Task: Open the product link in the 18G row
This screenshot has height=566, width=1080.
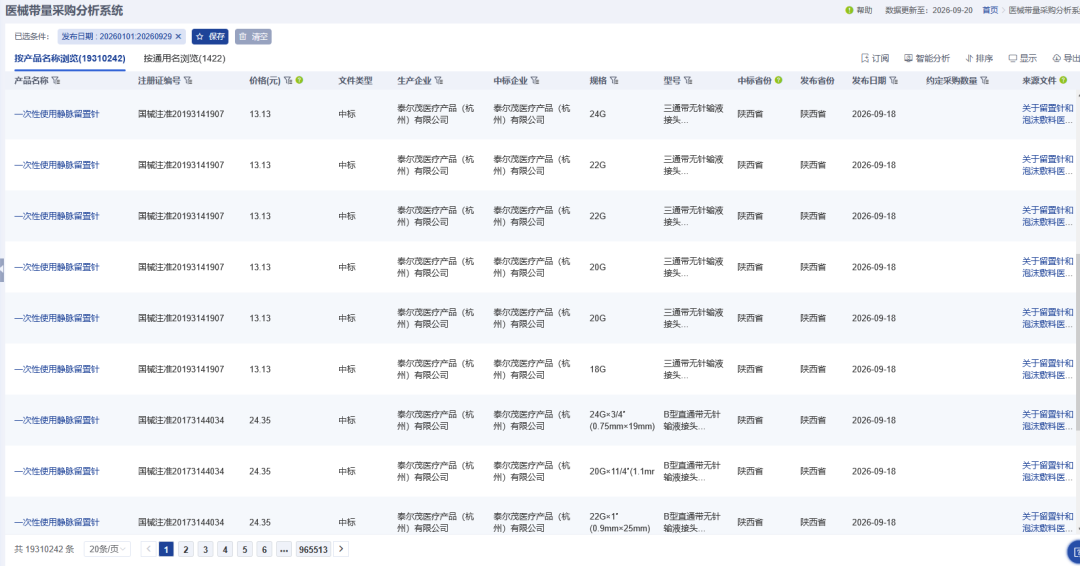Action: point(56,370)
